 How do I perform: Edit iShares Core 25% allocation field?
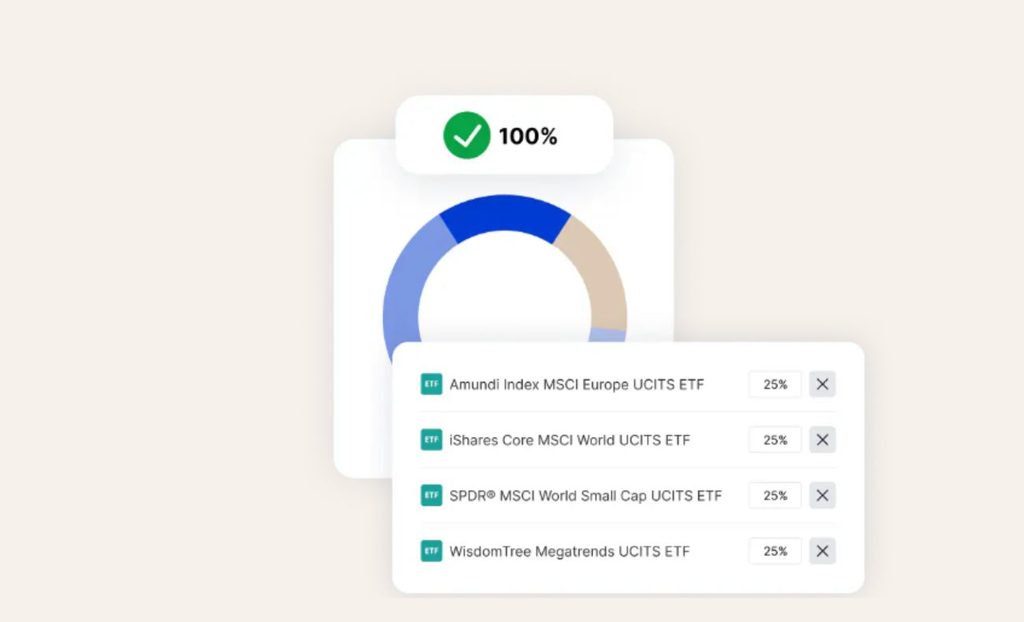point(775,440)
